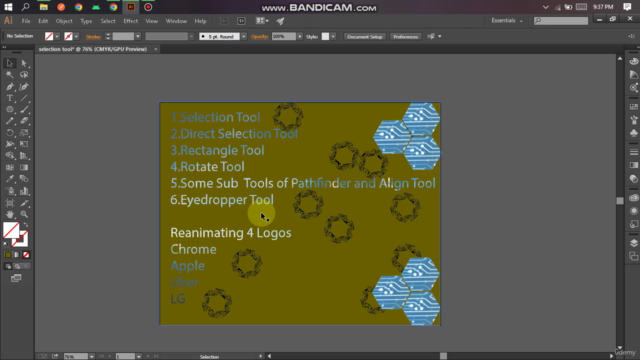Screen dimensions: 640x360
Task: Select the Eraser tool
Action: pyautogui.click(x=24, y=121)
